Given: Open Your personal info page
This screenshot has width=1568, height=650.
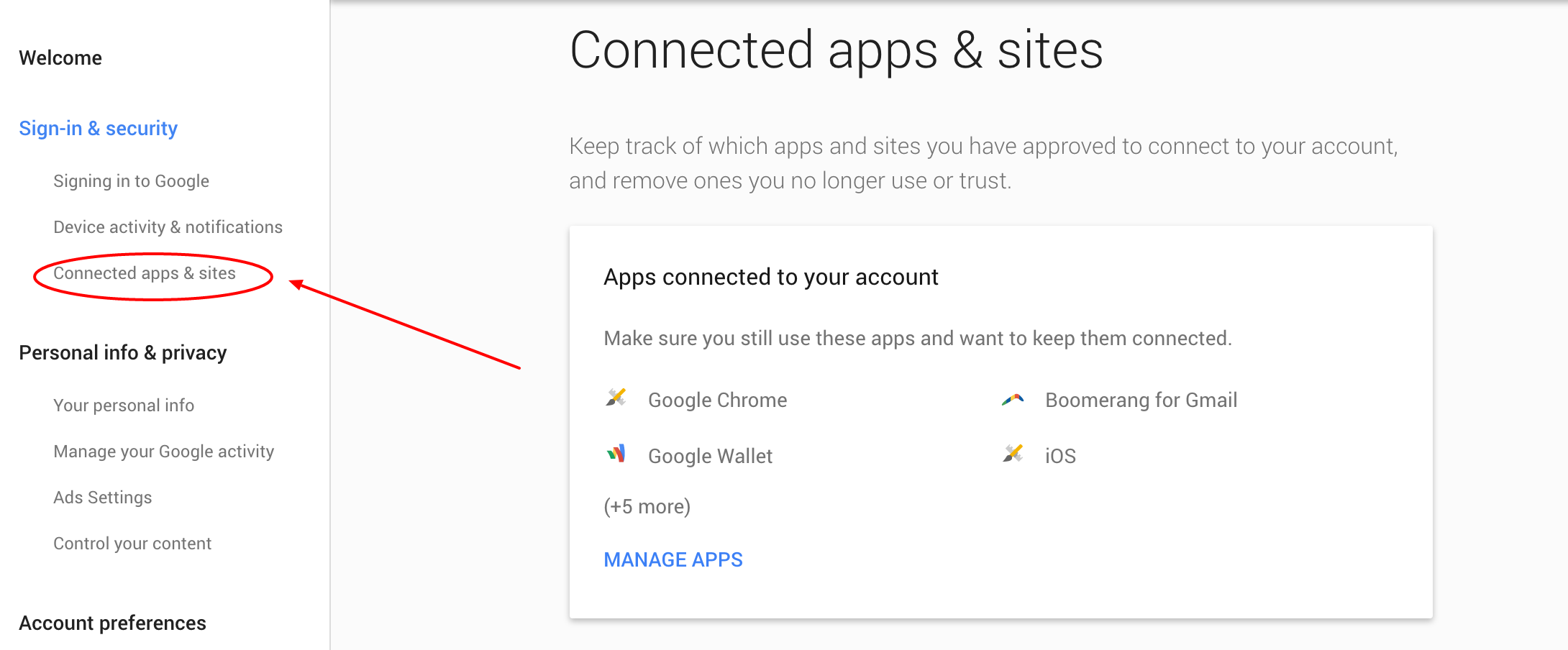Looking at the screenshot, I should click(124, 406).
